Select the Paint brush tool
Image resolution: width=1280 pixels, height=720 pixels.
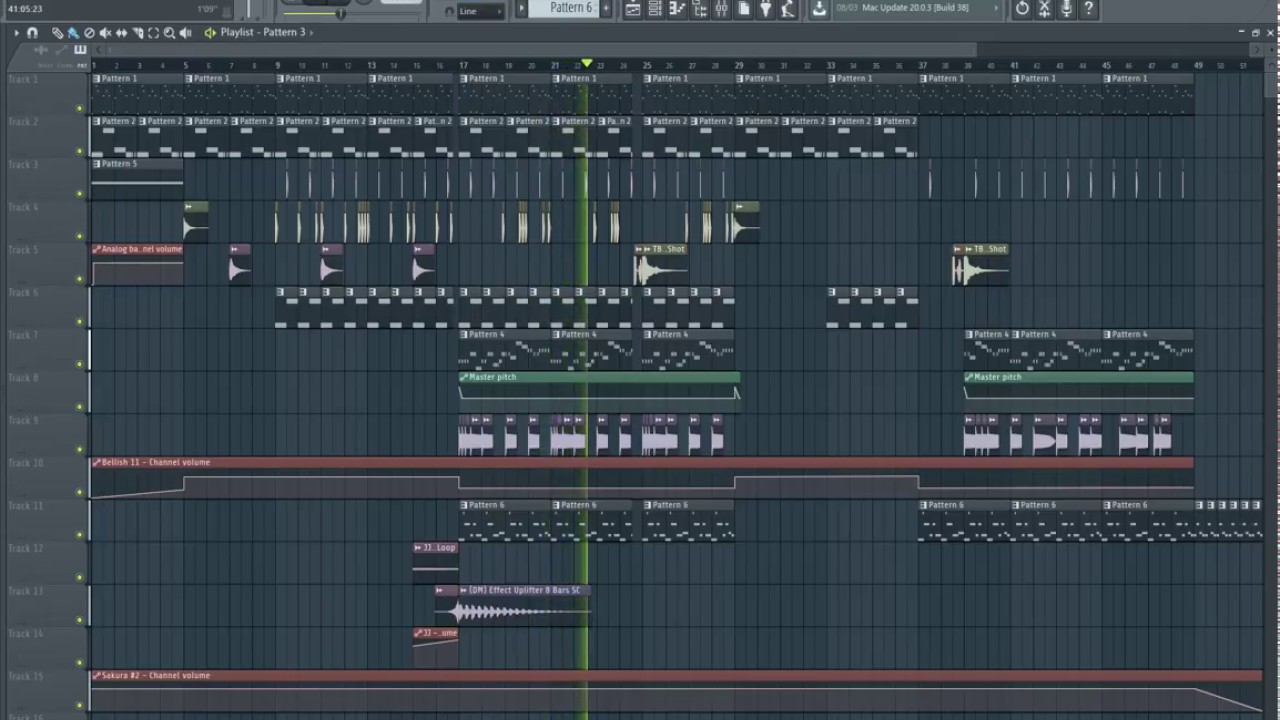pos(73,33)
